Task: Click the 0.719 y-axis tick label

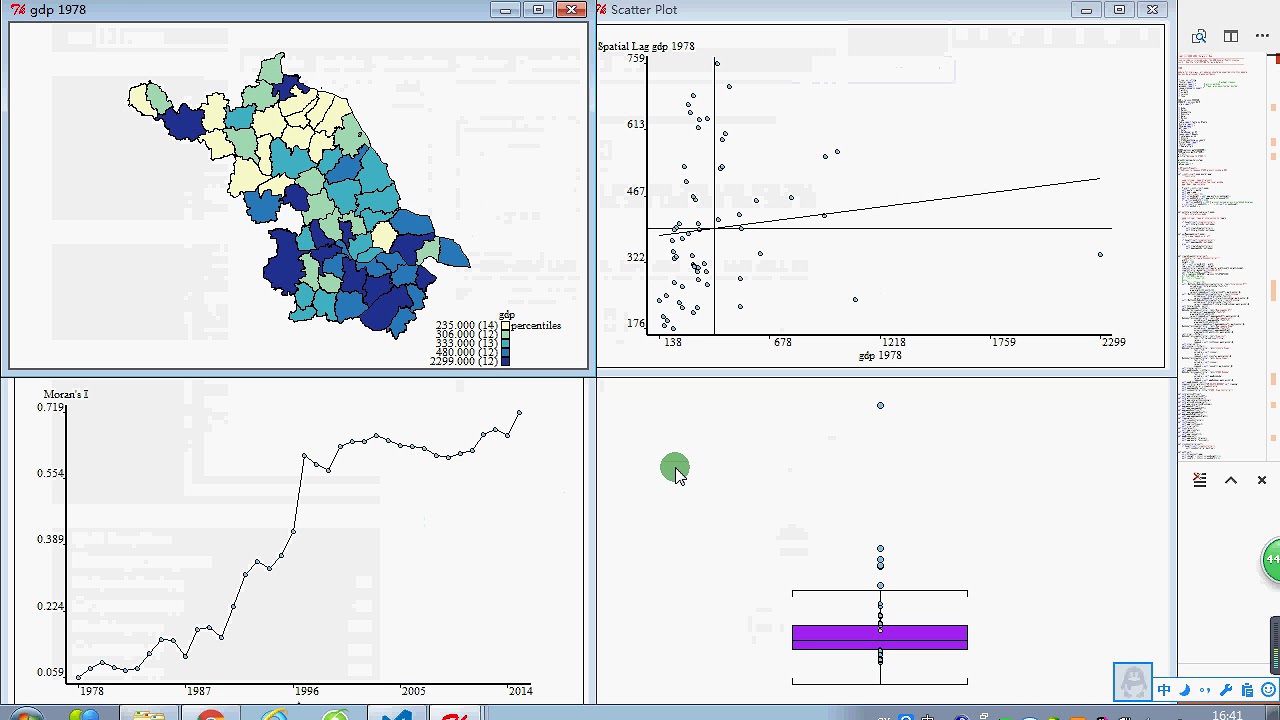Action: pyautogui.click(x=51, y=408)
